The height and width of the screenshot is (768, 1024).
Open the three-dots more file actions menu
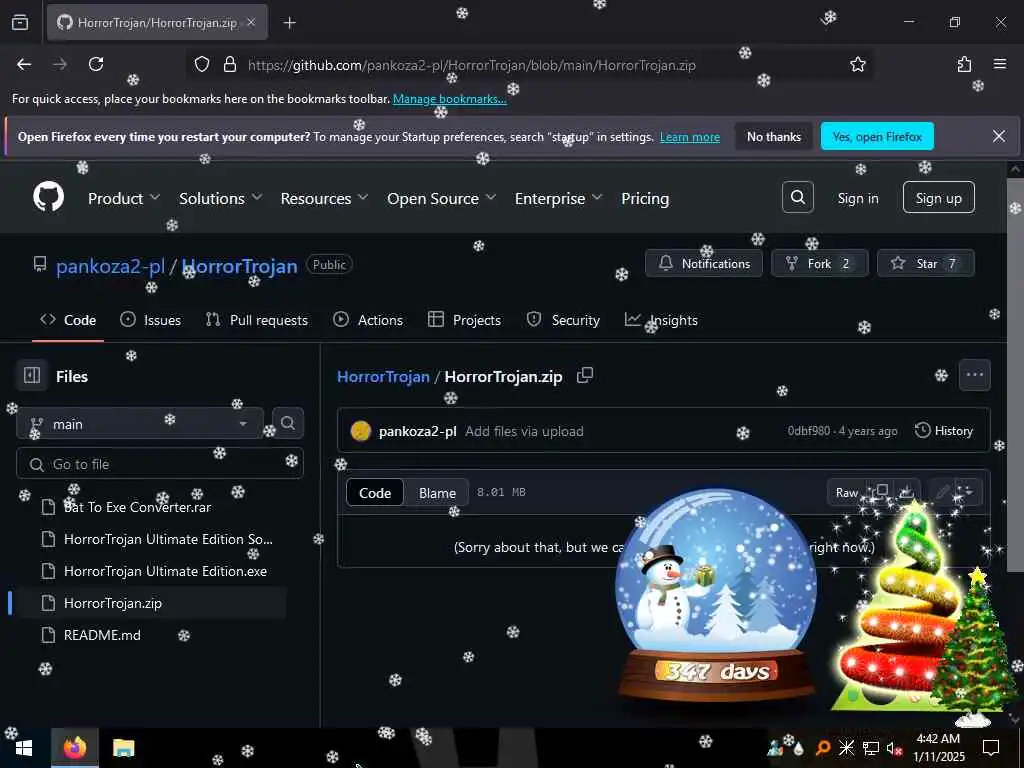click(974, 375)
